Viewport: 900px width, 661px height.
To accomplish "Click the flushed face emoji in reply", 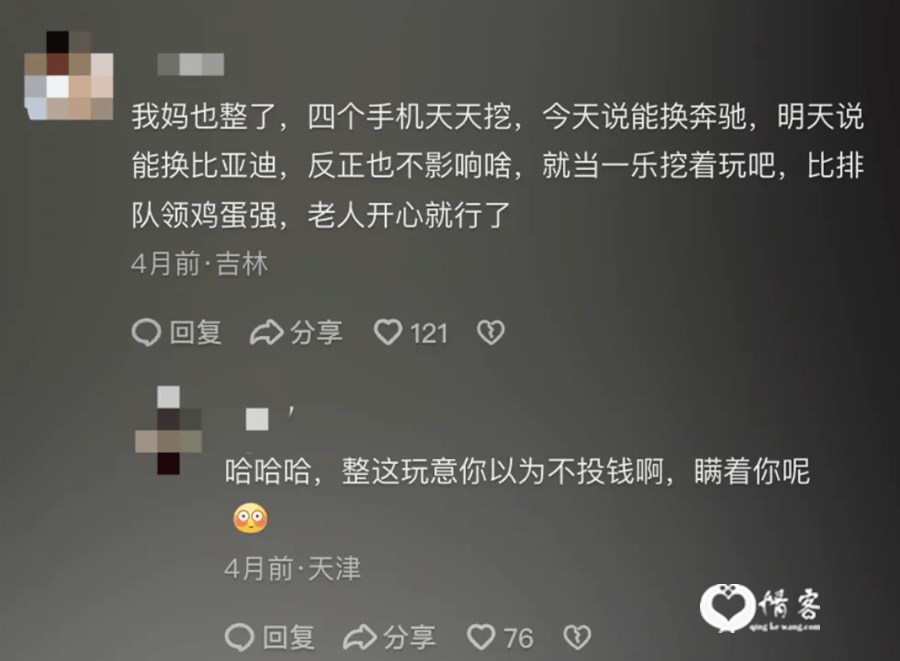I will (251, 518).
